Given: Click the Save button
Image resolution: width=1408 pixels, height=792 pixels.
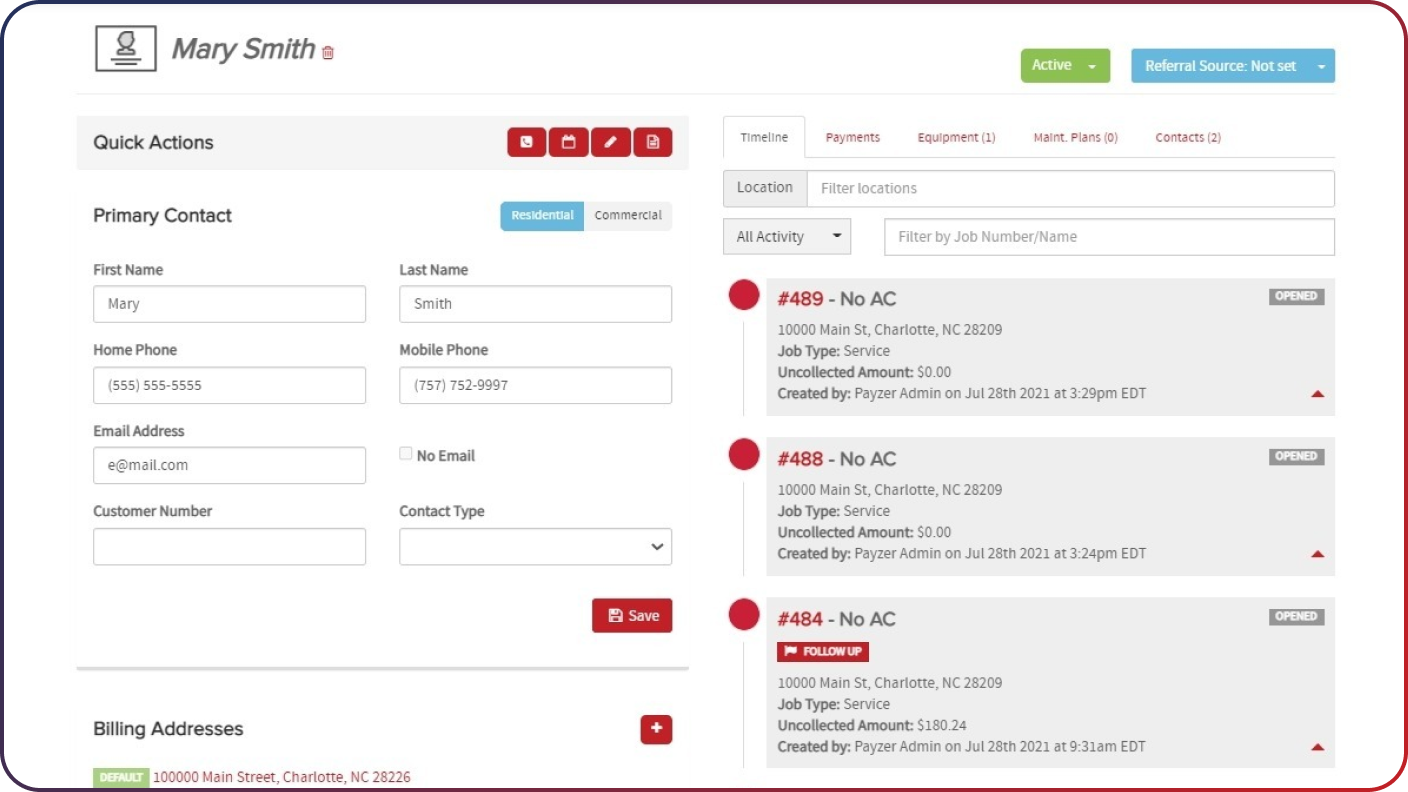Looking at the screenshot, I should [x=632, y=616].
